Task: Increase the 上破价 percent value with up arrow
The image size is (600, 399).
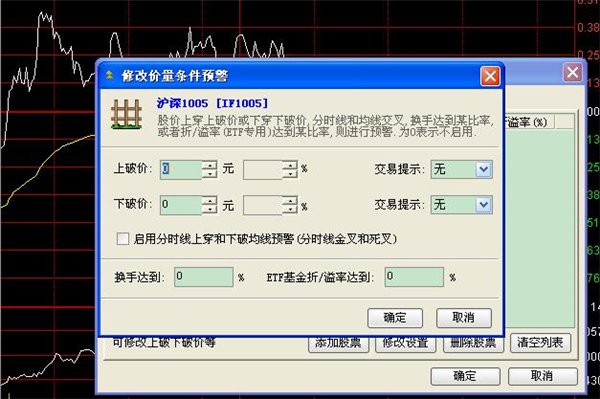Action: click(290, 165)
